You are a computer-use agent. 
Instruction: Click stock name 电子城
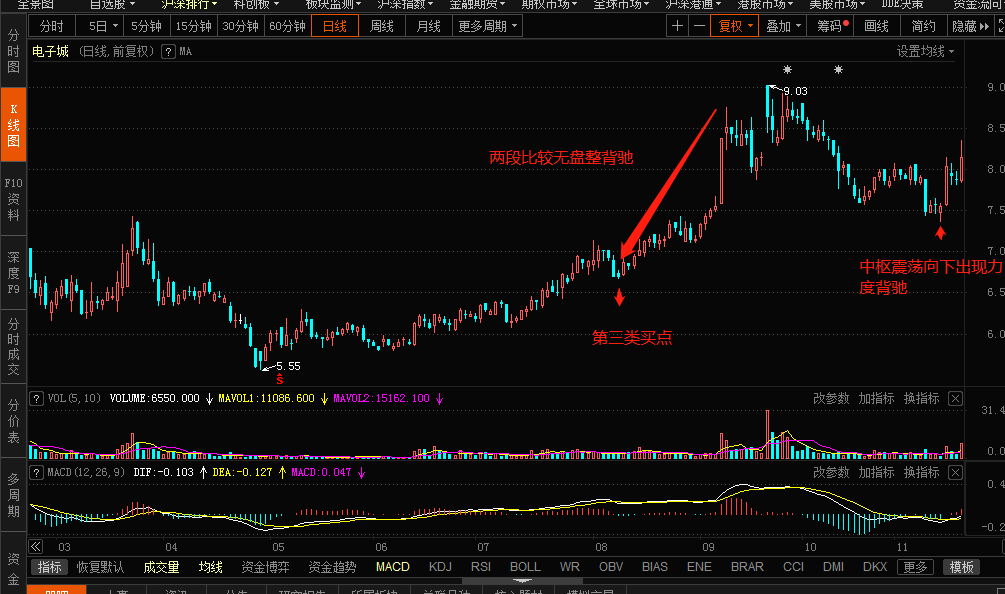[x=50, y=51]
